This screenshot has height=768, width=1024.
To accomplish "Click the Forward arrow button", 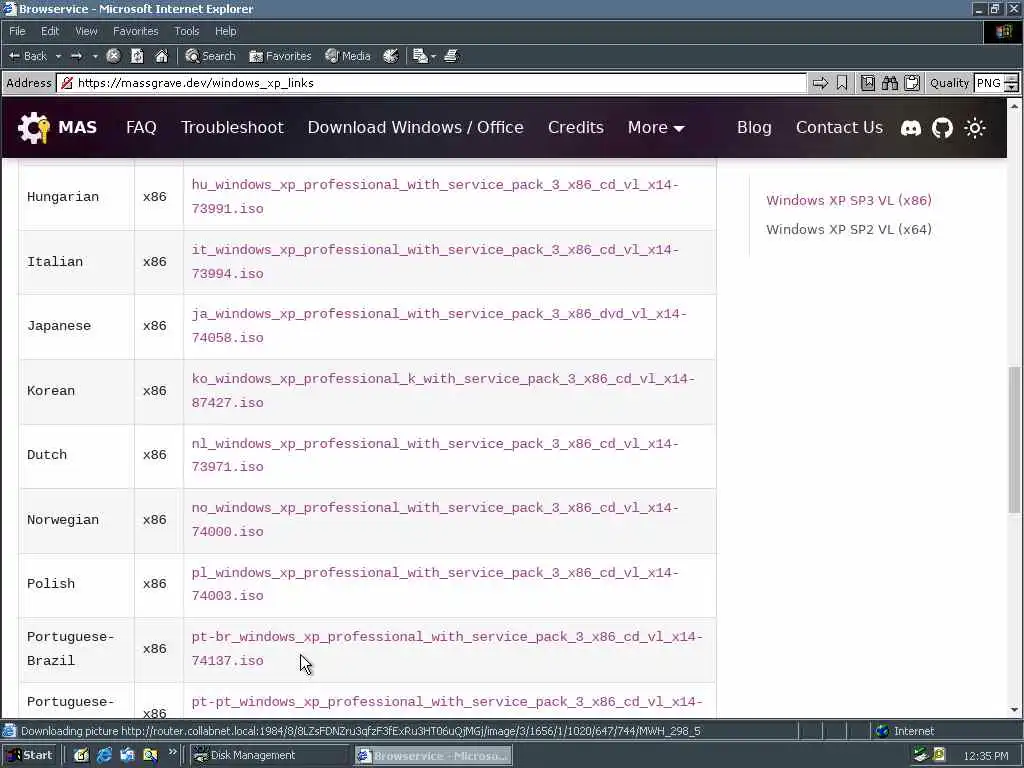I will [76, 56].
